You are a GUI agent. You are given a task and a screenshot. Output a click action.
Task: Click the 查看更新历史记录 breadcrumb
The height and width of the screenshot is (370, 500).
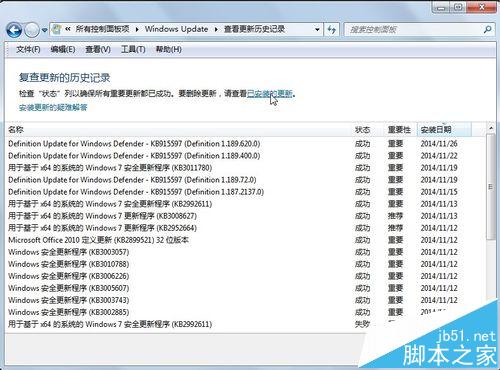click(x=254, y=29)
